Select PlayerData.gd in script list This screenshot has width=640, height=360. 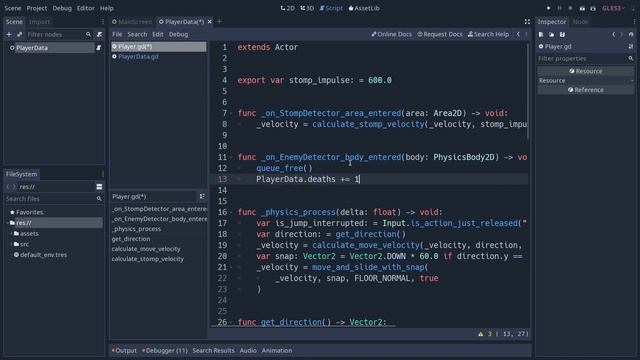click(158, 57)
